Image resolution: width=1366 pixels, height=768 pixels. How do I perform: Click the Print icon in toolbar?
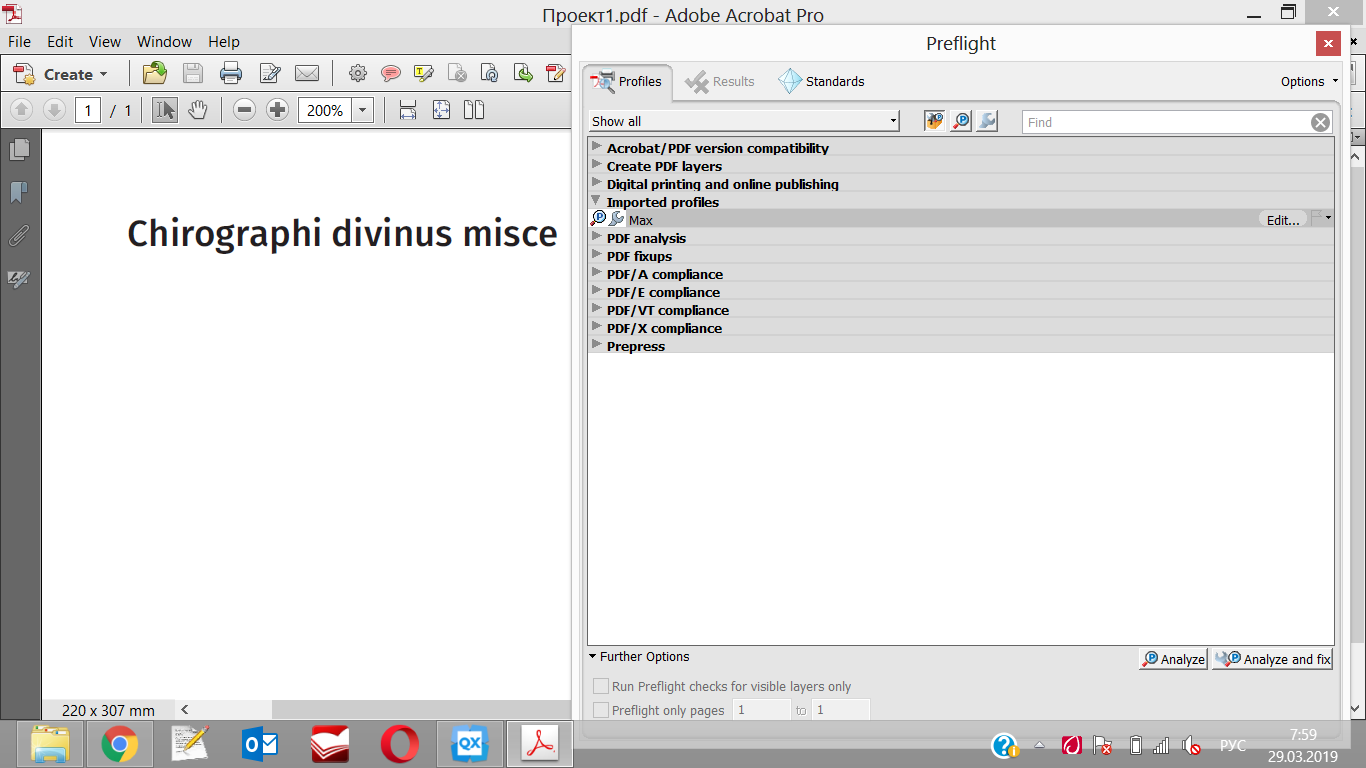(231, 73)
